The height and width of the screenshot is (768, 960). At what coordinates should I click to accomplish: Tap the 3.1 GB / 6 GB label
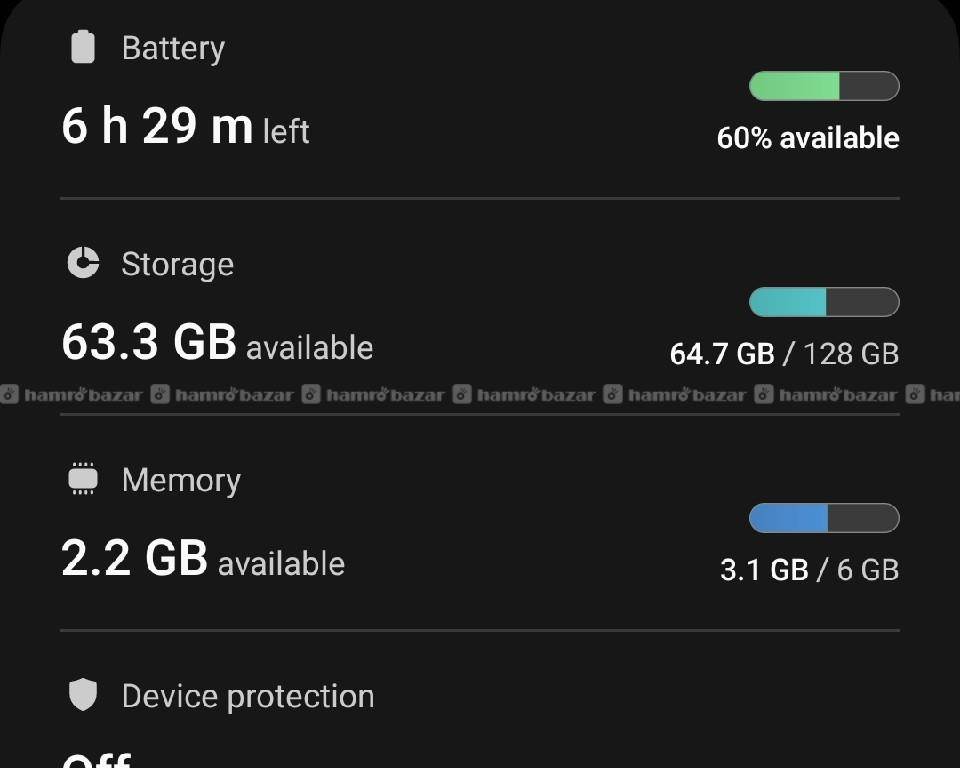point(809,570)
